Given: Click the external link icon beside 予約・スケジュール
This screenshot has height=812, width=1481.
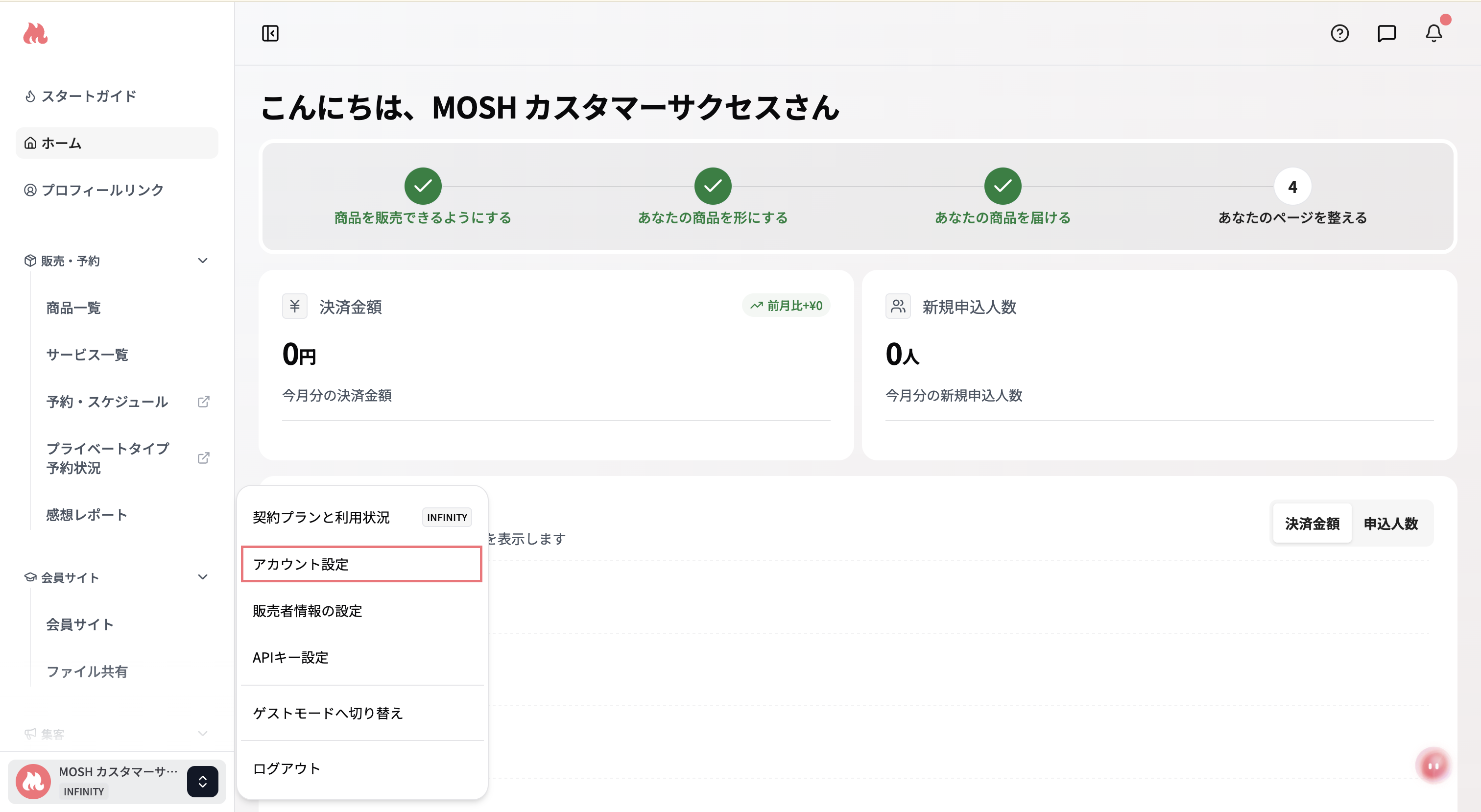Looking at the screenshot, I should coord(204,402).
